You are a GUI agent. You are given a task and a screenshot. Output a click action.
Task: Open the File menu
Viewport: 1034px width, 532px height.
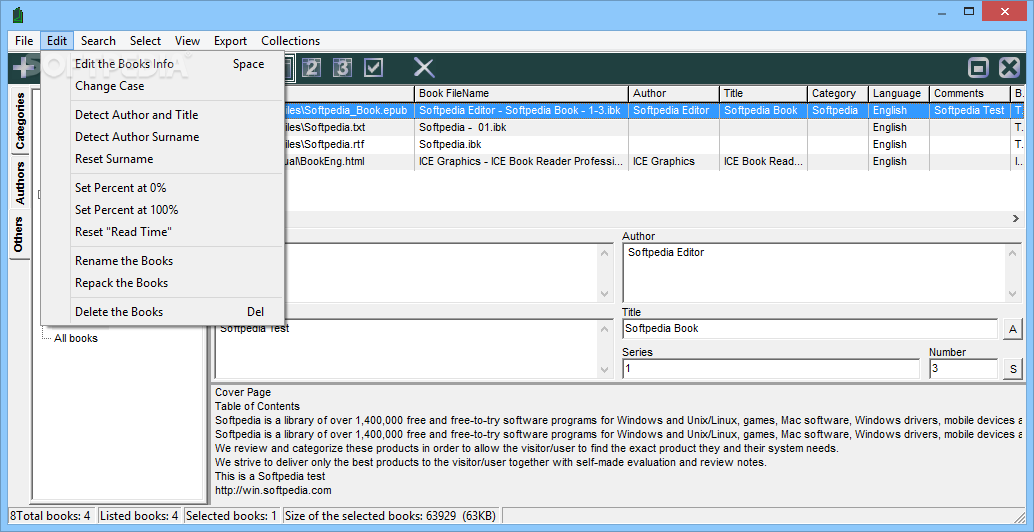point(24,41)
